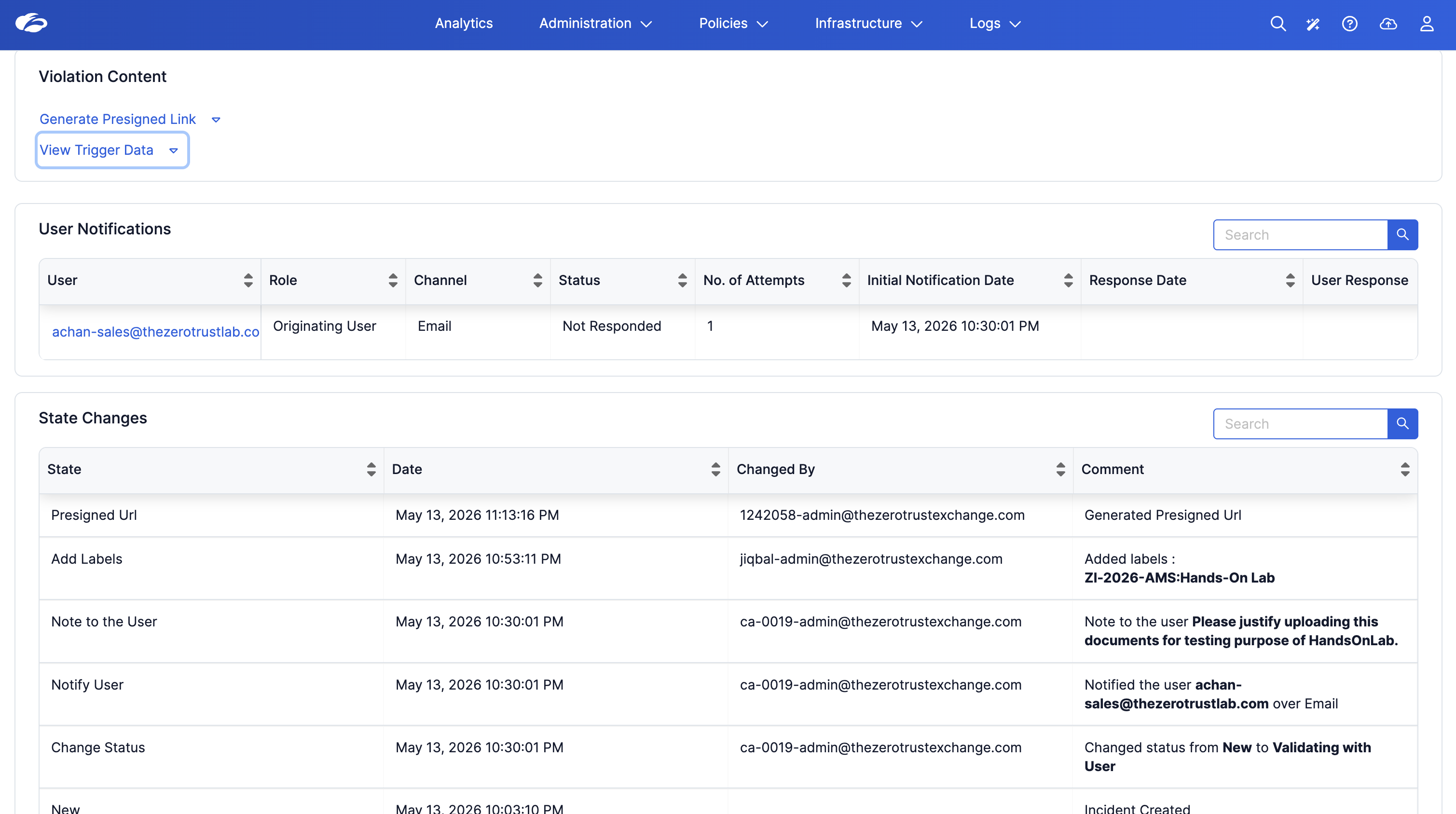Expand Logs chevron arrow
This screenshot has height=814, width=1456.
pos(1015,24)
